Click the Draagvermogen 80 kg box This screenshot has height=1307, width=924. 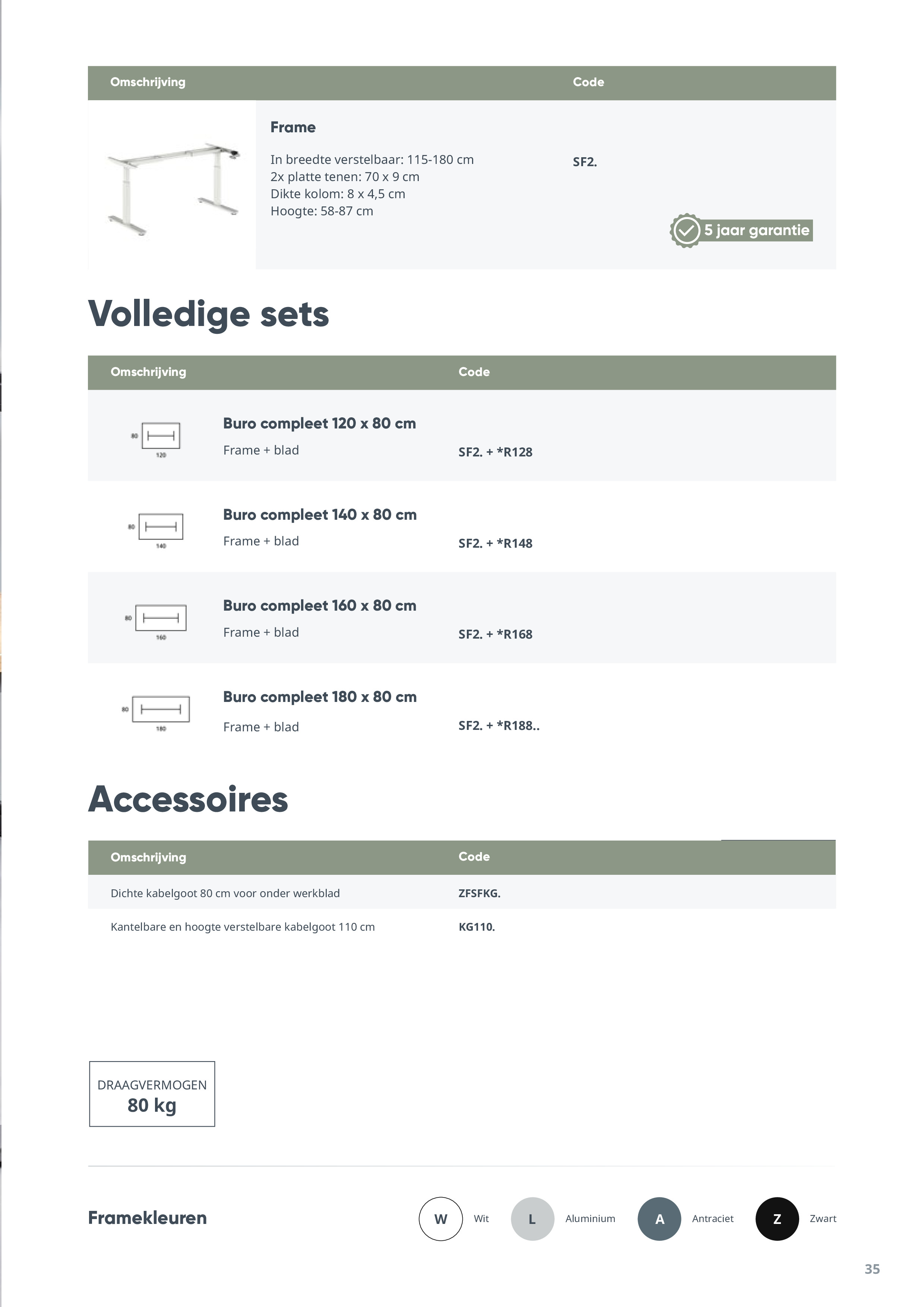(x=152, y=1094)
